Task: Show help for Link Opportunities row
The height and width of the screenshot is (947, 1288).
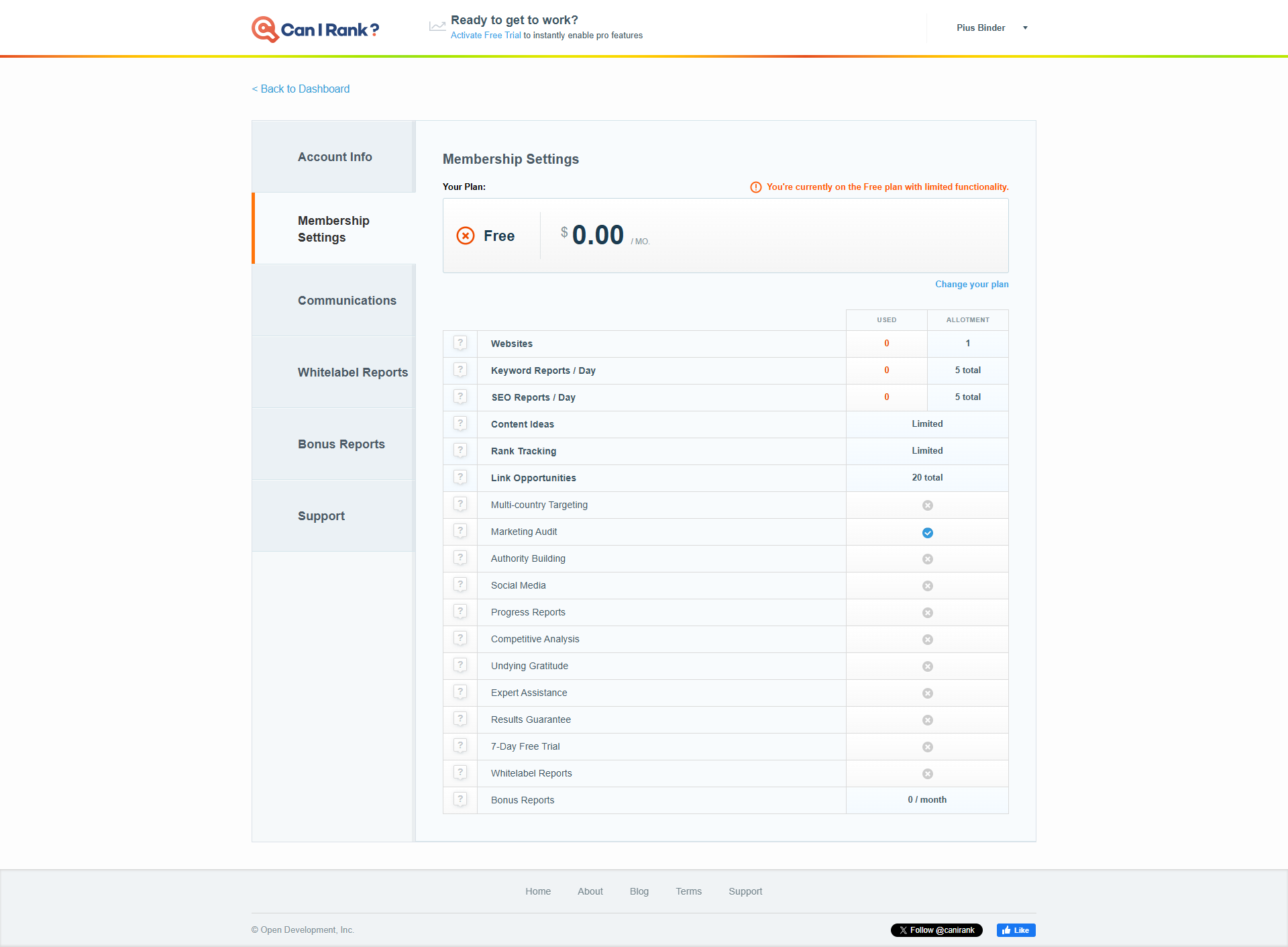Action: click(460, 477)
